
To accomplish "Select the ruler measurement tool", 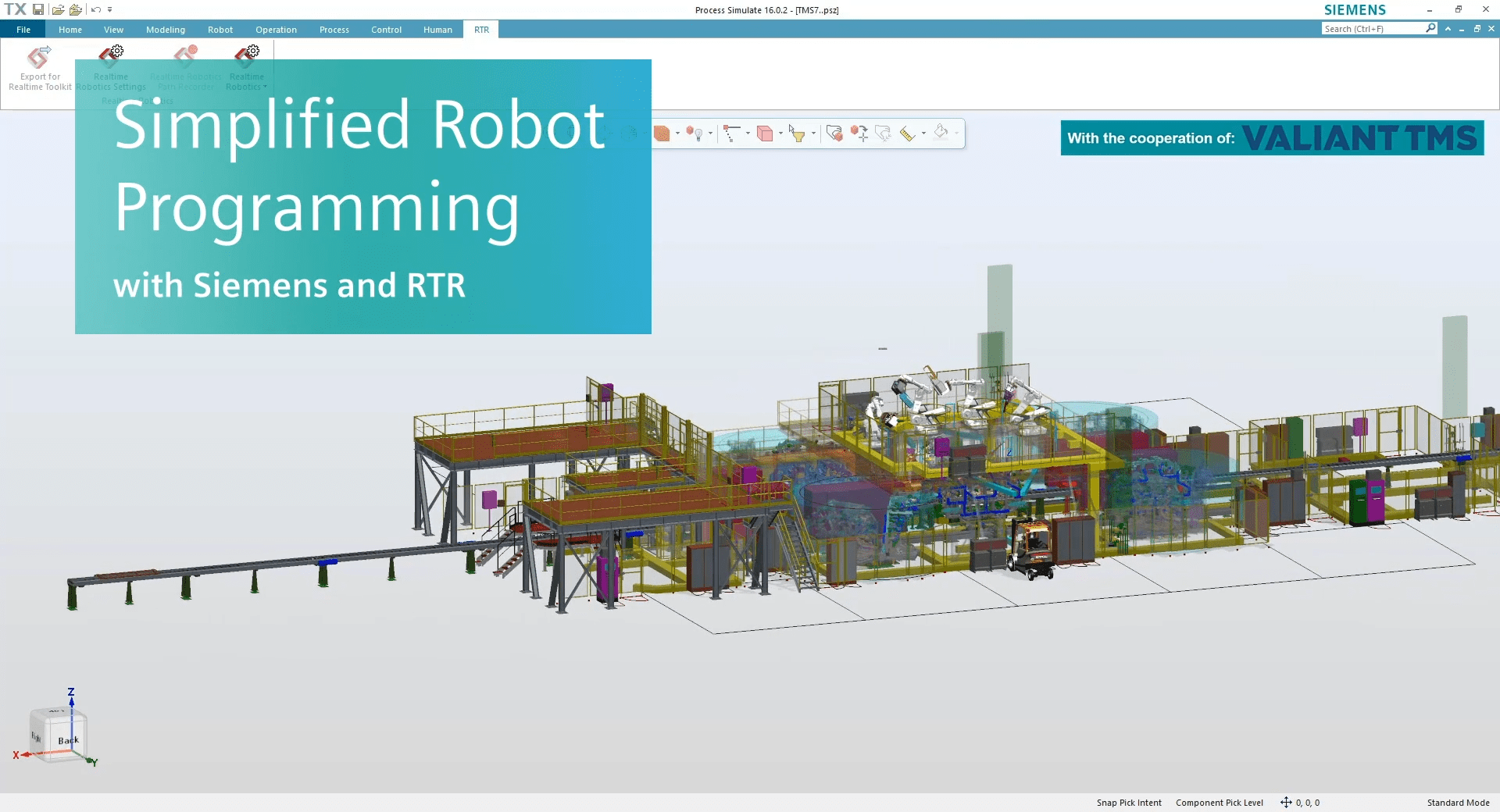I will coord(907,134).
